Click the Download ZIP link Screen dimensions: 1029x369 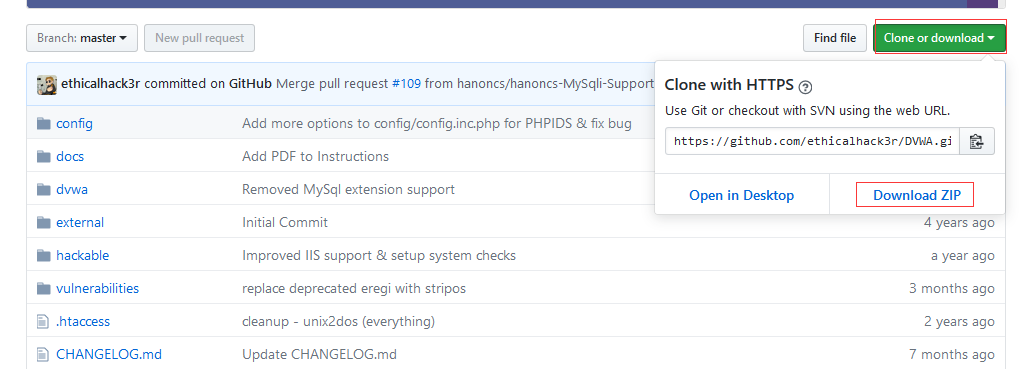pos(917,195)
